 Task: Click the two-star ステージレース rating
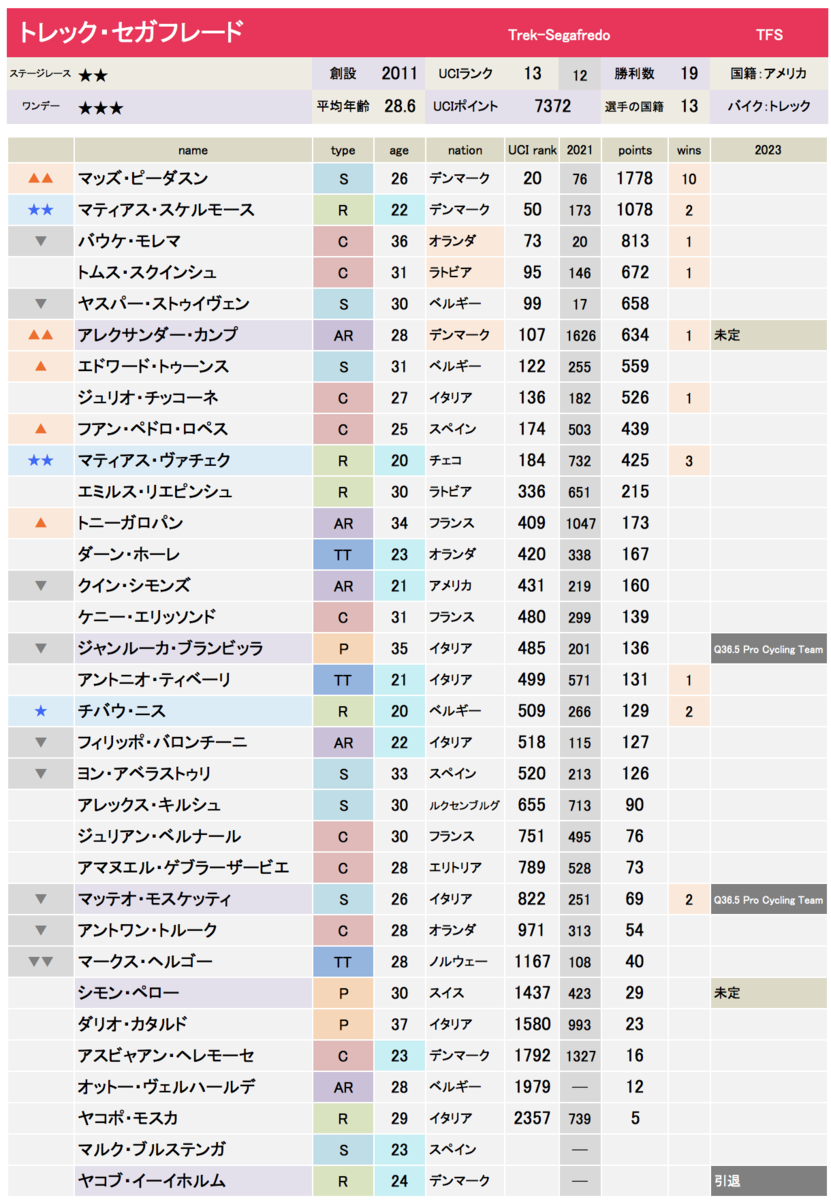(x=93, y=75)
